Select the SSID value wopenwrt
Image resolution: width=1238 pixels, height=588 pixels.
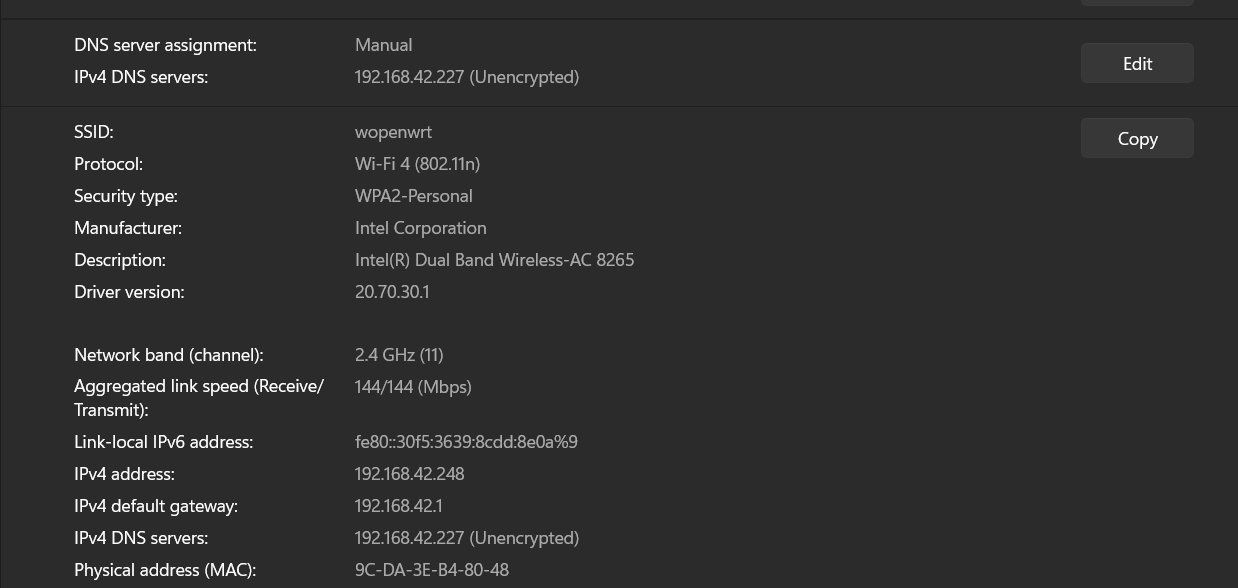point(393,132)
